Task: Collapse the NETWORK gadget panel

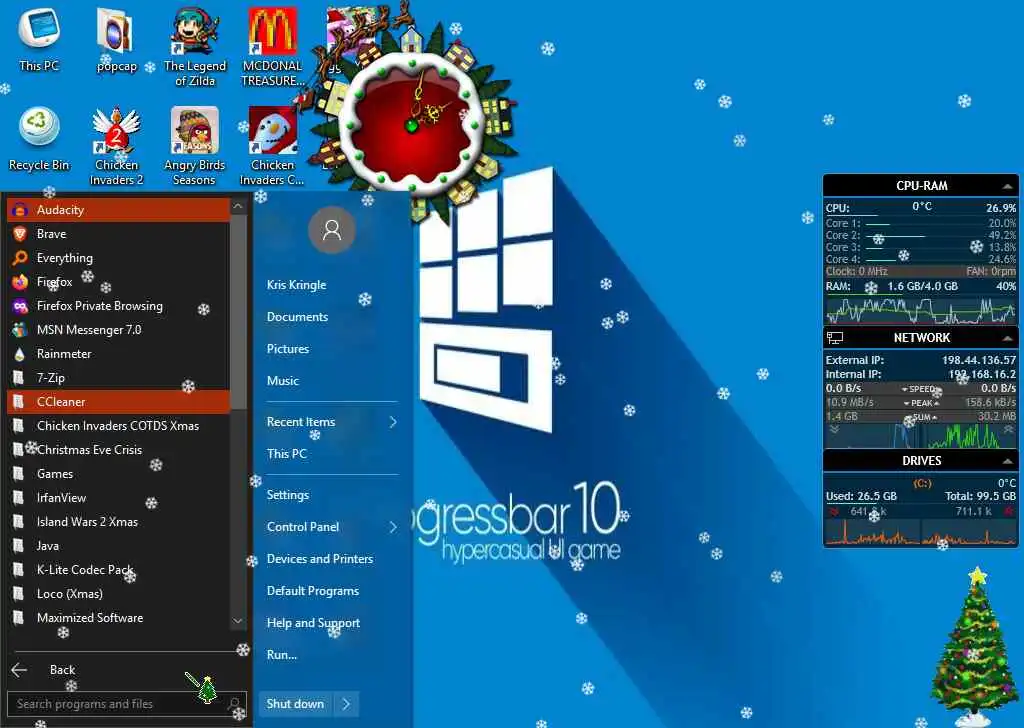Action: click(1007, 338)
